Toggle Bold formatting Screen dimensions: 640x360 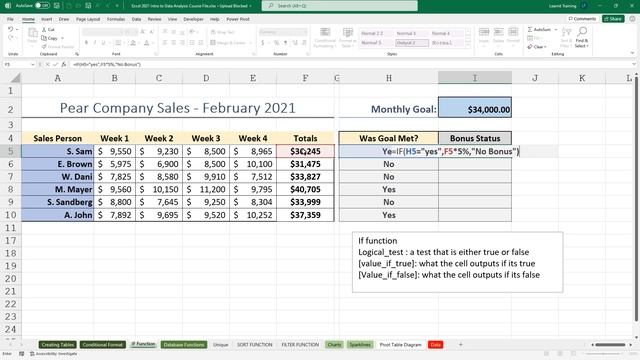click(86, 43)
